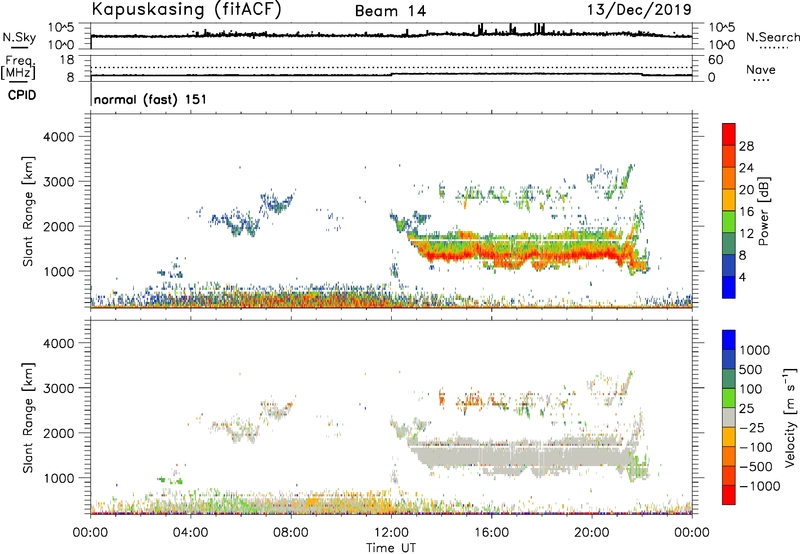
Task: Click the gray segment of the velocity colorbar
Action: (x=729, y=417)
